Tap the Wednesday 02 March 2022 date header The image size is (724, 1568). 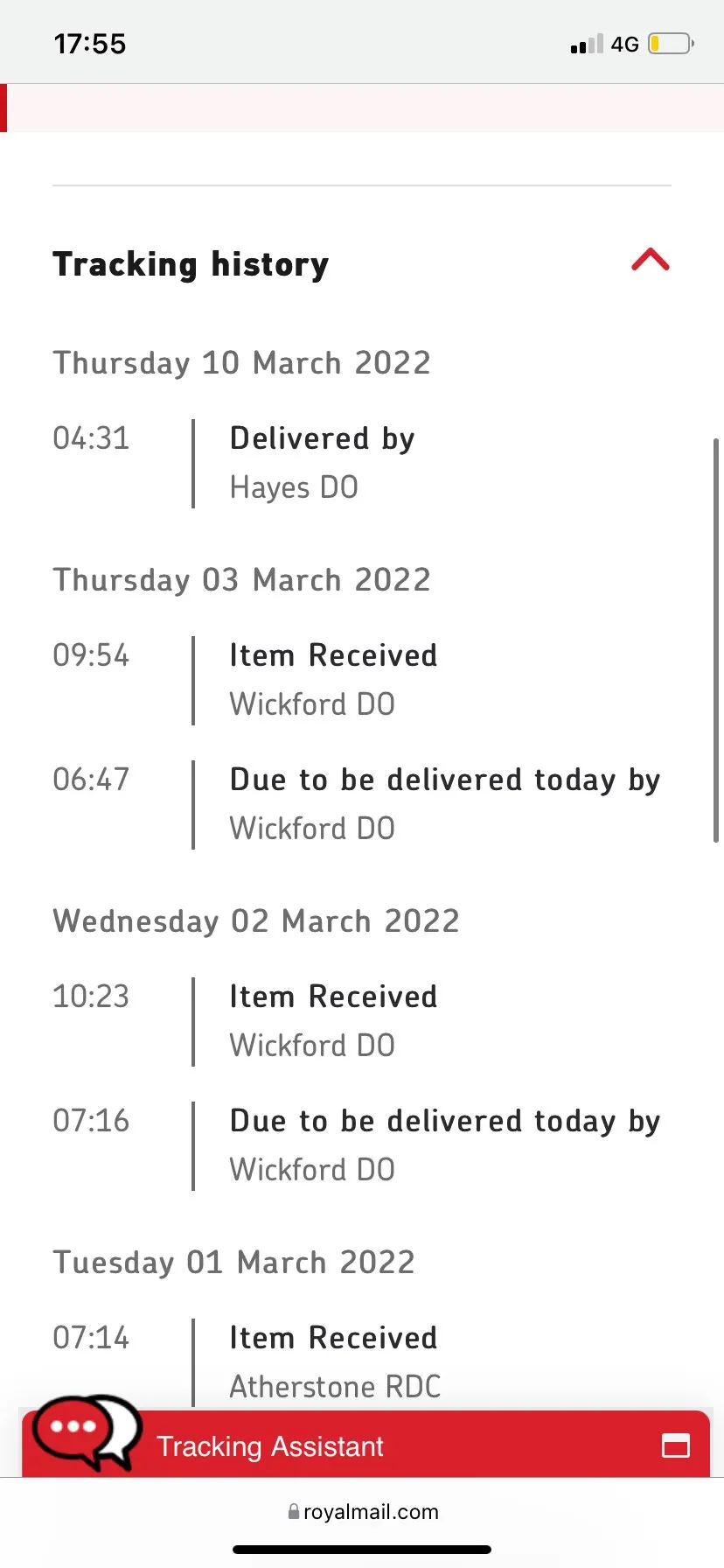click(x=256, y=920)
